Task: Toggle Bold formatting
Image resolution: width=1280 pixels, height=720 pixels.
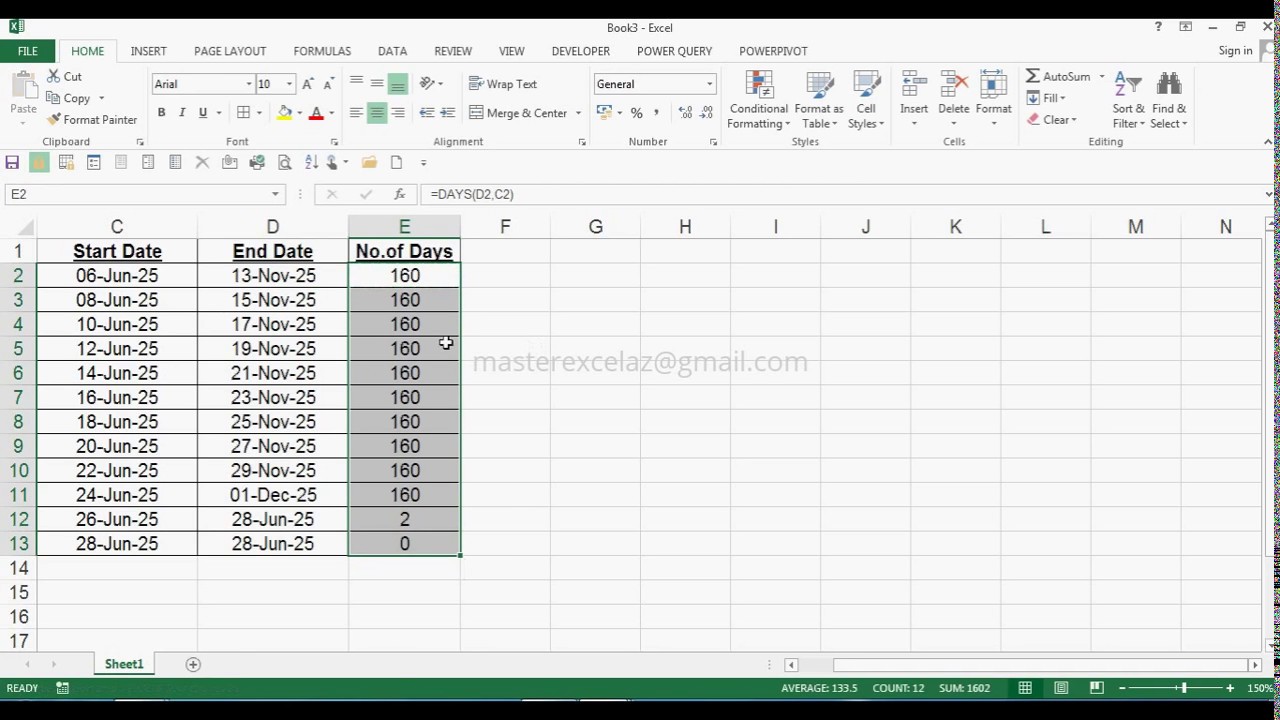Action: tap(161, 113)
